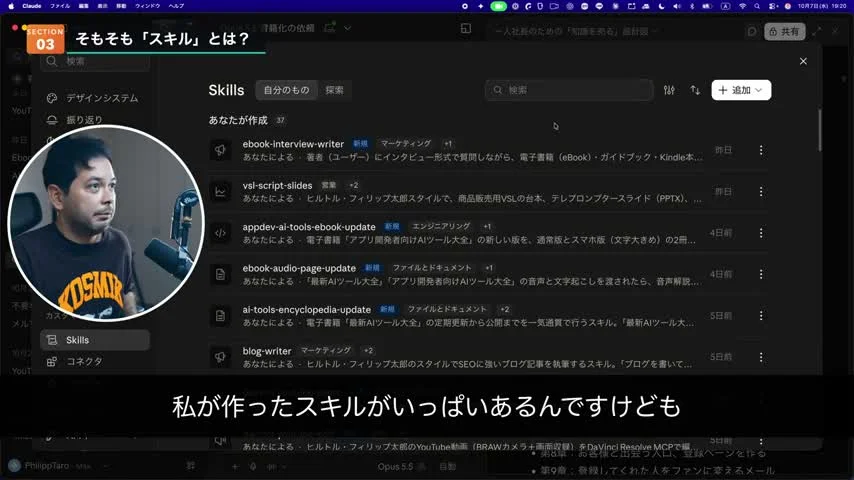
Task: Click the PhilippTaro account name at the bottom left
Action: click(x=47, y=466)
